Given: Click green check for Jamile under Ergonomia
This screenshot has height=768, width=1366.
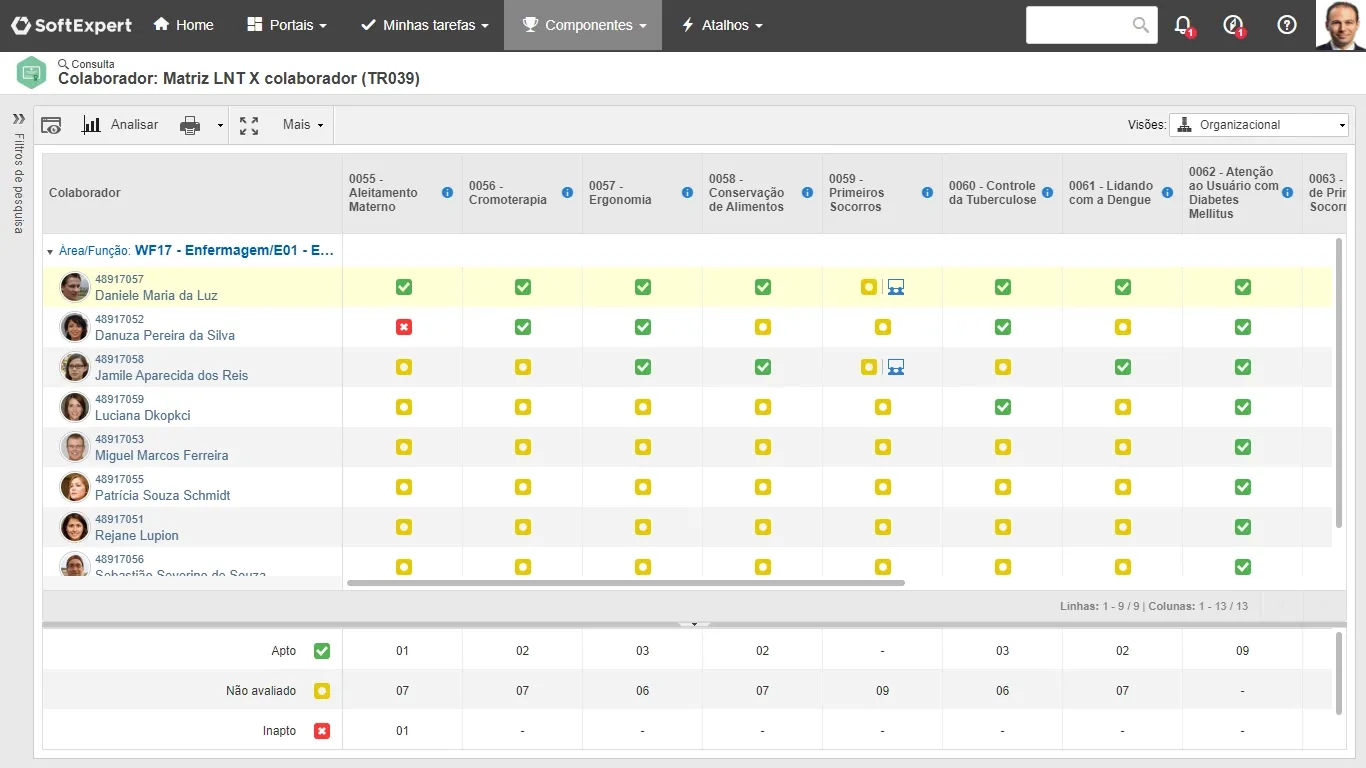Looking at the screenshot, I should click(643, 367).
